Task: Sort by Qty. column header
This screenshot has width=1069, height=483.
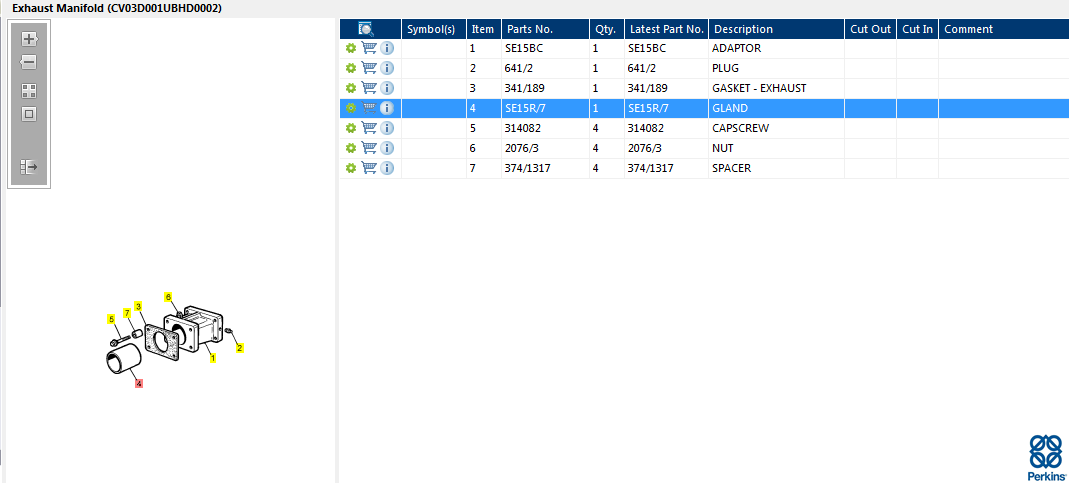Action: (x=607, y=29)
